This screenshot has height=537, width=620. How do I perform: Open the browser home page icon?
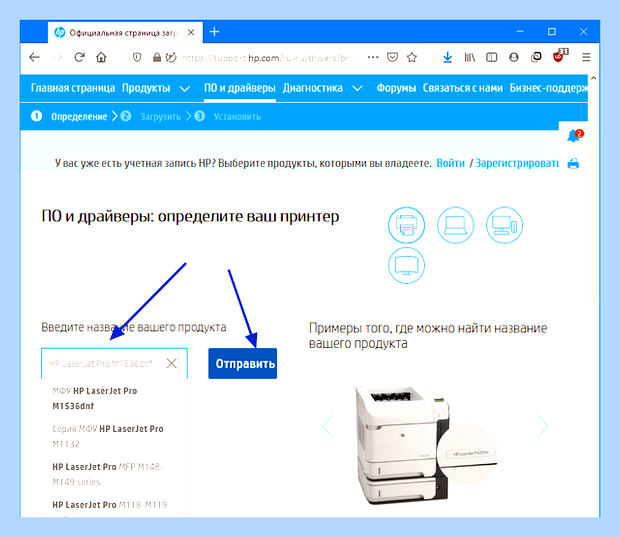pyautogui.click(x=101, y=58)
